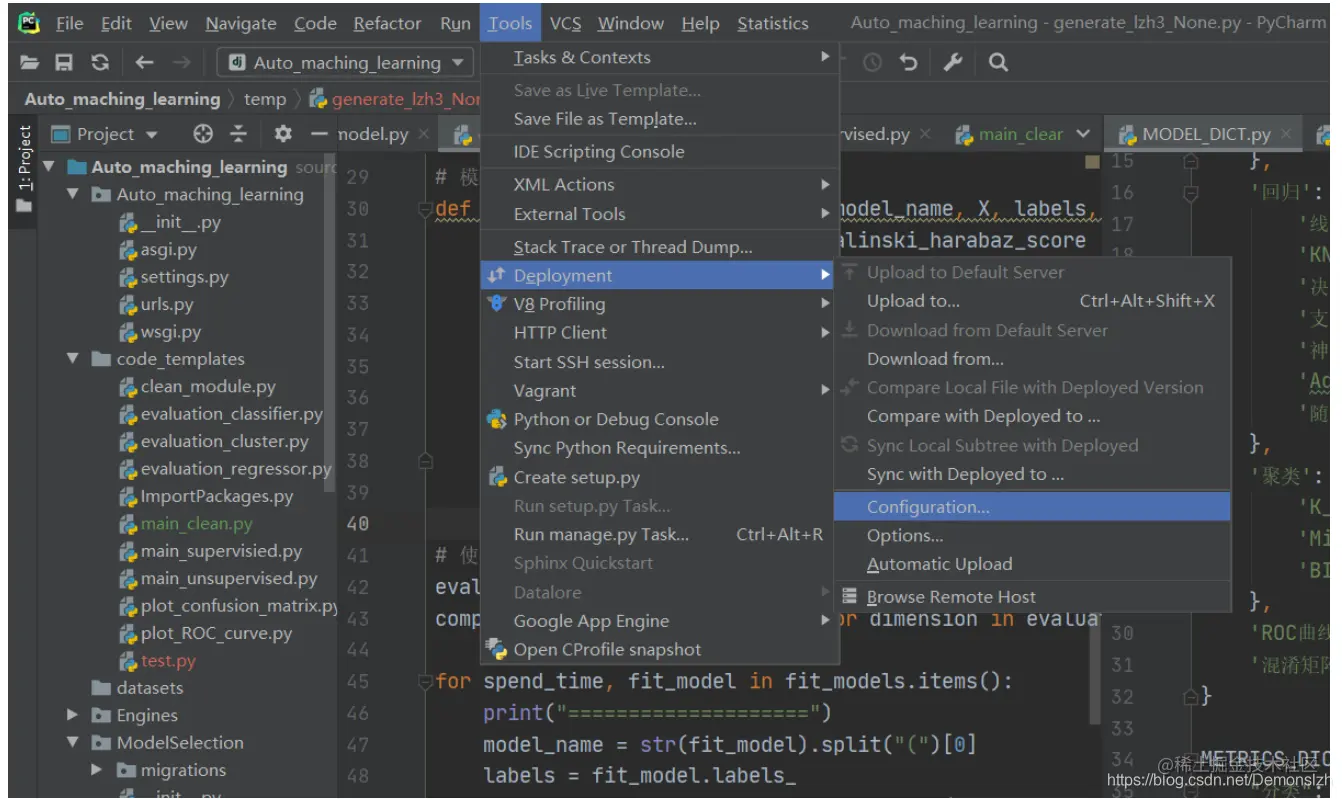Click the Auto_maching_learning breadcrumb
The width and height of the screenshot is (1342, 799).
pyautogui.click(x=122, y=99)
